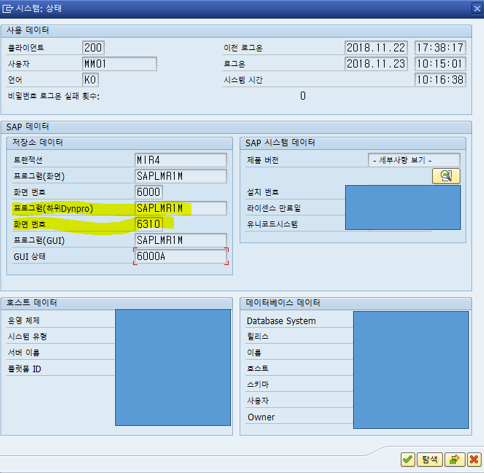Click the password failure count 0
Viewport: 484px width, 473px height.
303,96
